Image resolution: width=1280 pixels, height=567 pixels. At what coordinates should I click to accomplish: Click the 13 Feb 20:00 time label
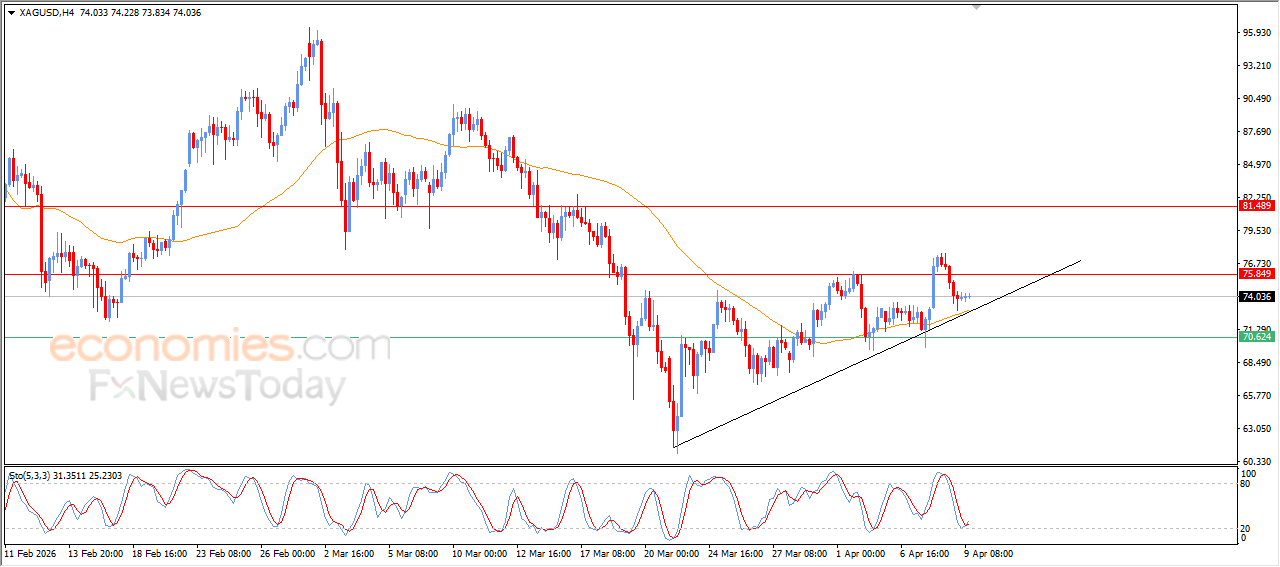94,553
